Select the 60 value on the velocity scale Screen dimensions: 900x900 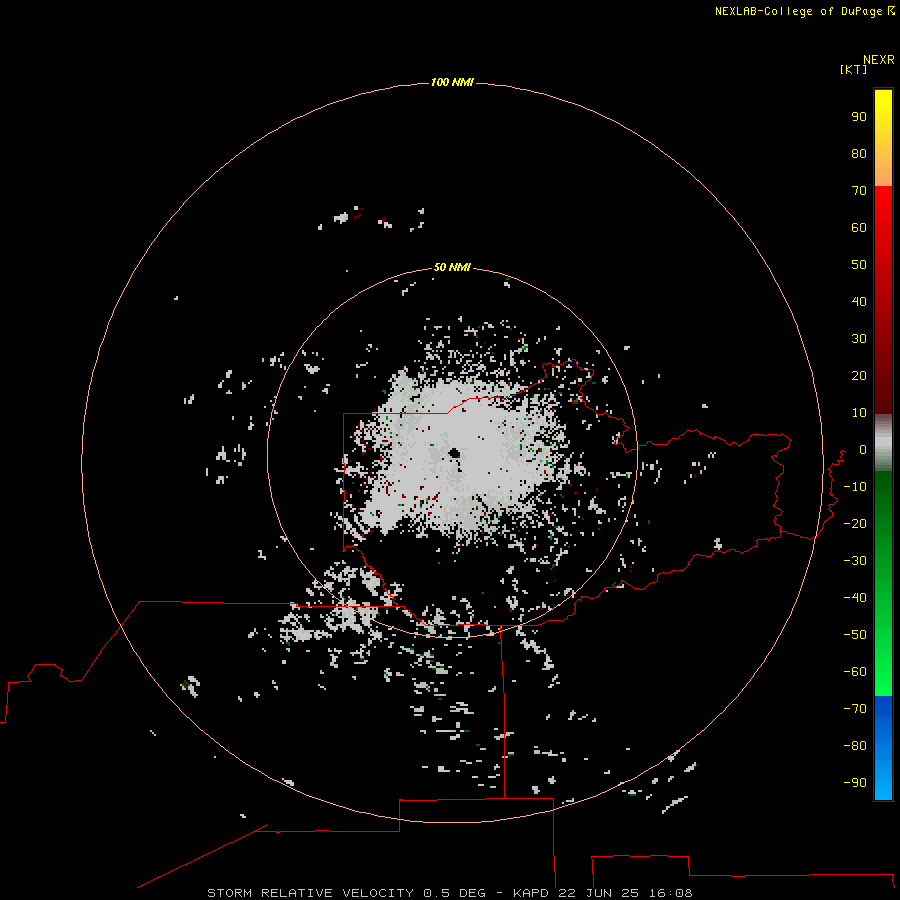(859, 227)
